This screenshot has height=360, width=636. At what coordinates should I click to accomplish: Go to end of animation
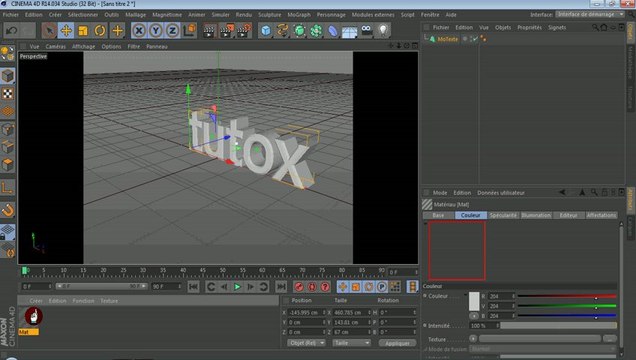tap(281, 287)
